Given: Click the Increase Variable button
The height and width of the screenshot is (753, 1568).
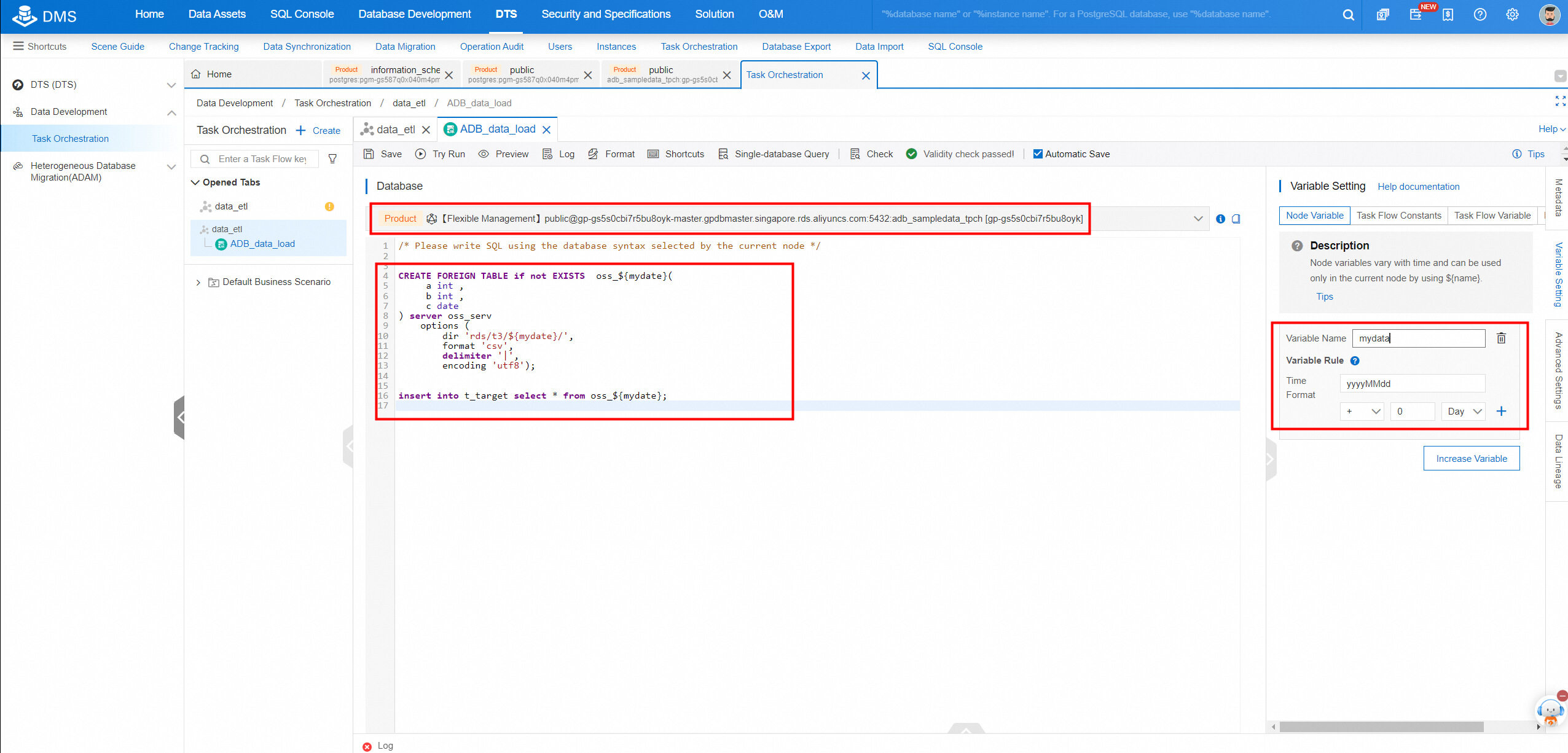Looking at the screenshot, I should pyautogui.click(x=1471, y=459).
